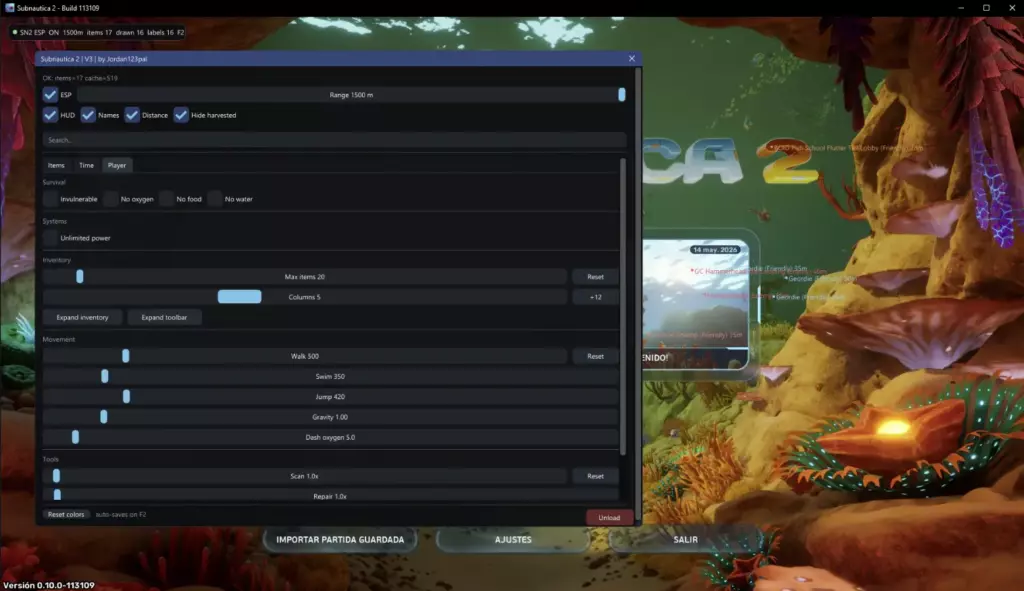Toggle the HUD checkbox
This screenshot has height=591, width=1024.
point(50,115)
